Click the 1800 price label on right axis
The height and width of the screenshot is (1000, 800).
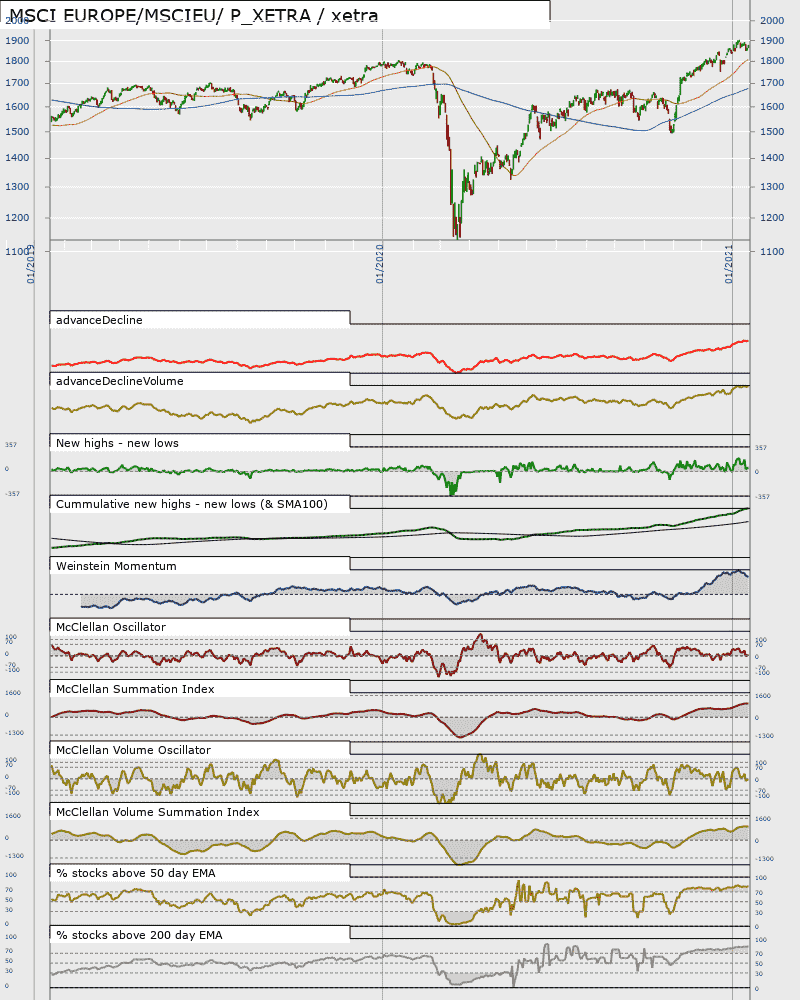pyautogui.click(x=772, y=61)
